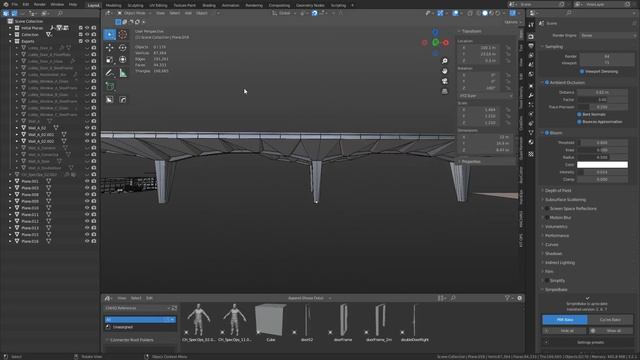This screenshot has width=640, height=360.
Task: Expand the Volumetrics section
Action: (x=556, y=227)
